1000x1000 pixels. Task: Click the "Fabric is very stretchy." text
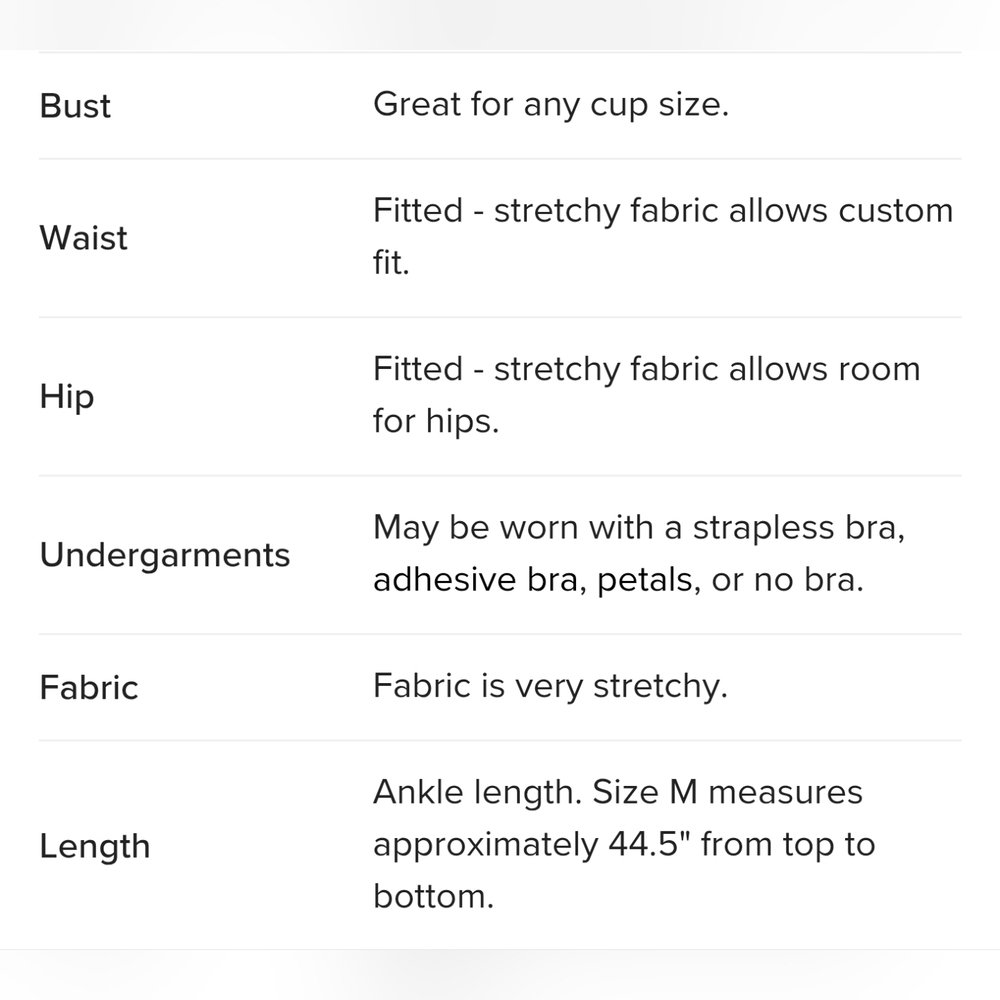coord(550,686)
